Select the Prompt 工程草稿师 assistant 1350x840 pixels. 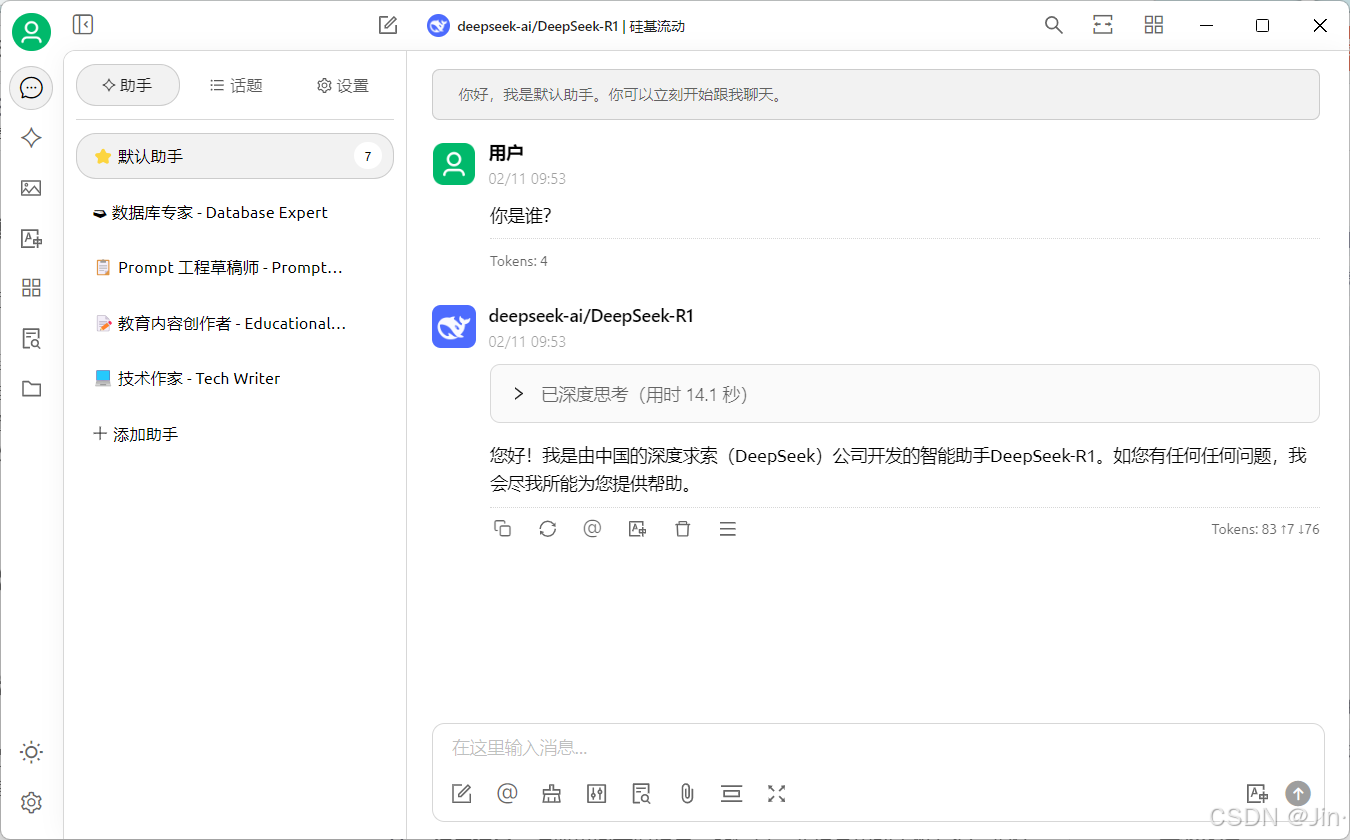(x=235, y=268)
